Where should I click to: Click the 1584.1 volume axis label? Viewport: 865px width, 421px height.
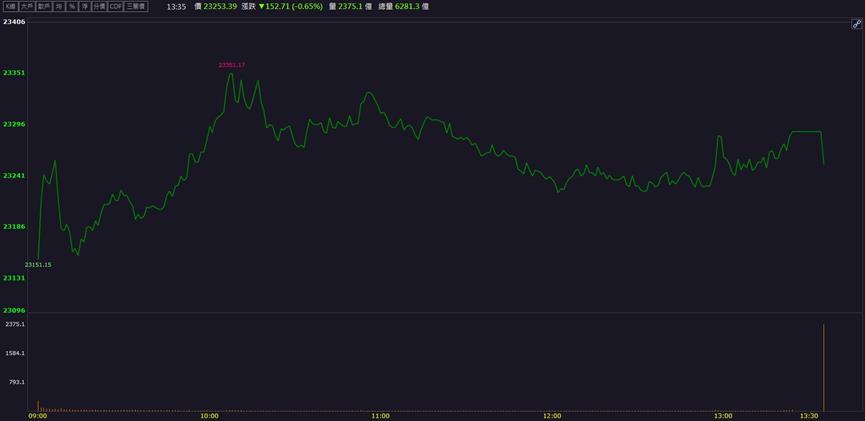coord(15,353)
